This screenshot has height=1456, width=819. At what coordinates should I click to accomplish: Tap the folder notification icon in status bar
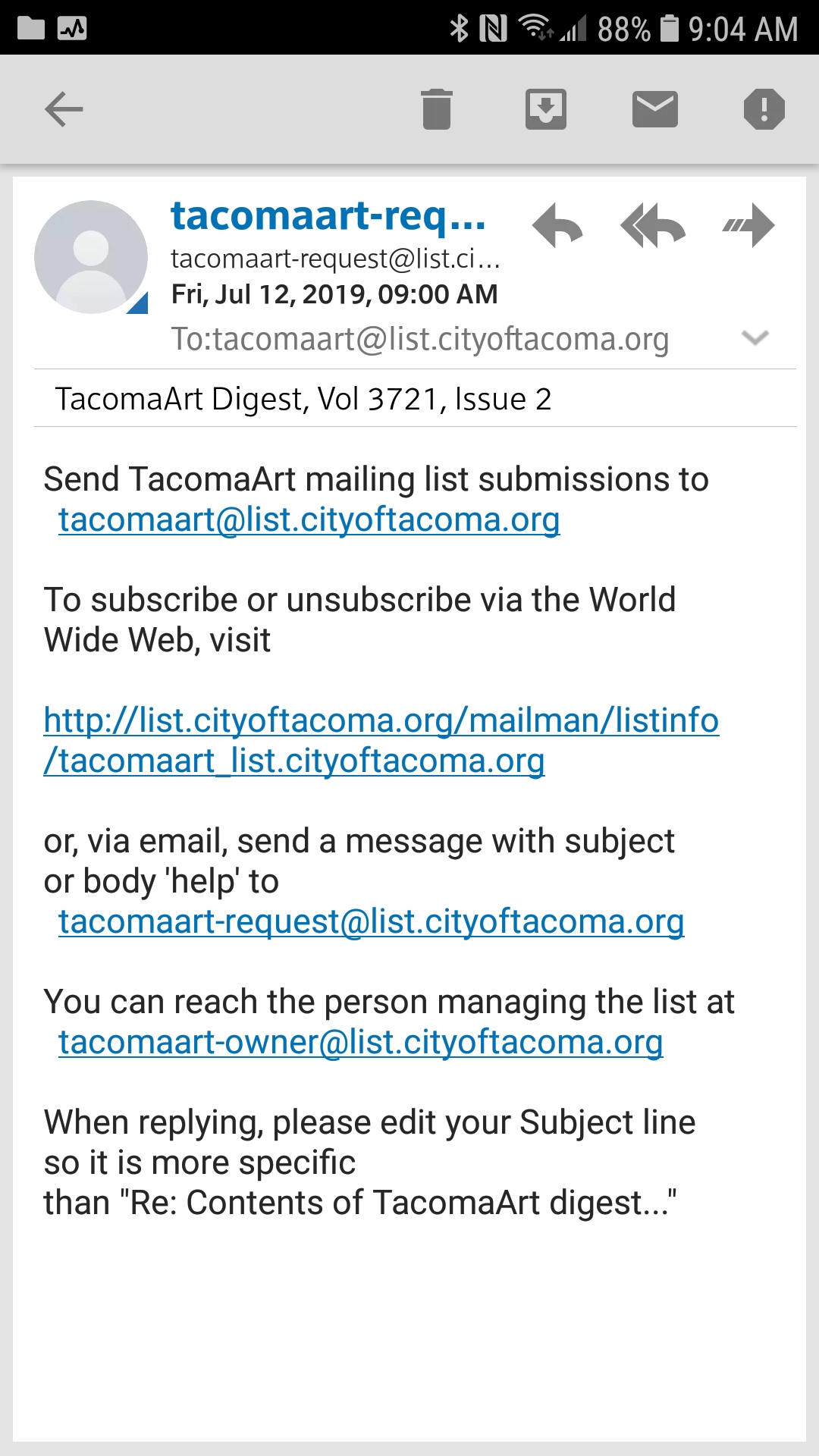point(31,29)
